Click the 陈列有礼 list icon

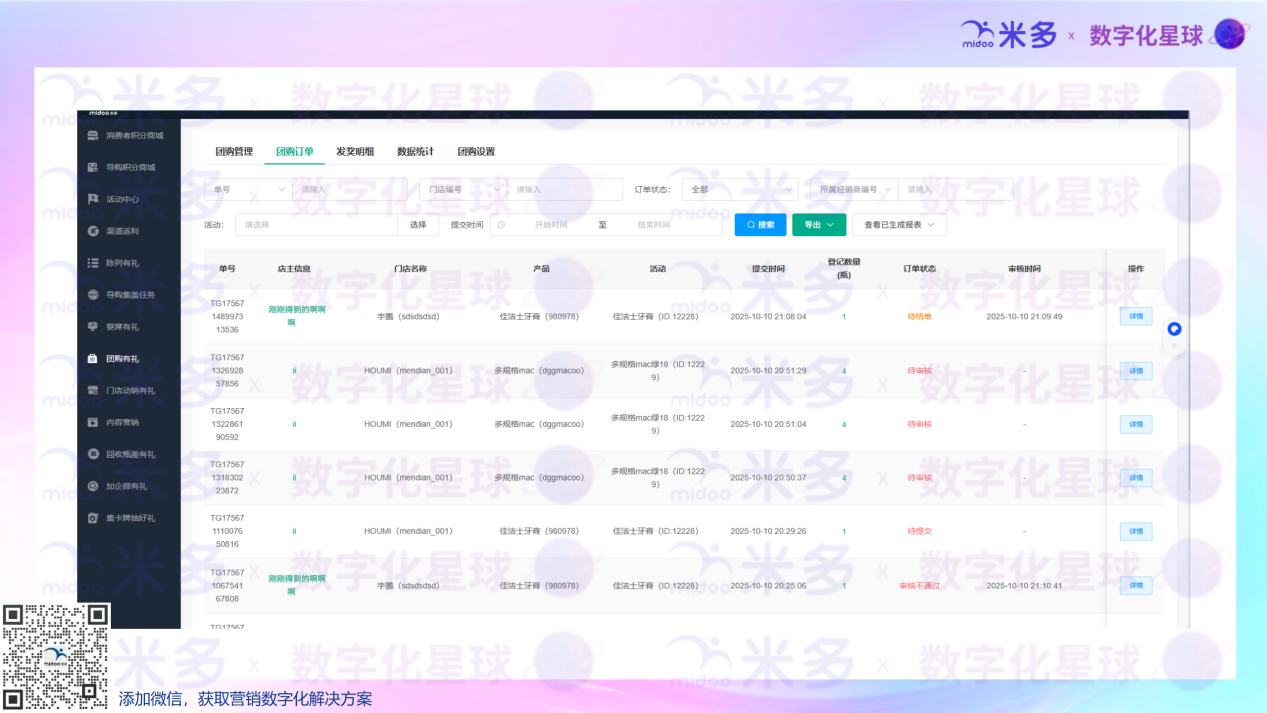tap(93, 263)
